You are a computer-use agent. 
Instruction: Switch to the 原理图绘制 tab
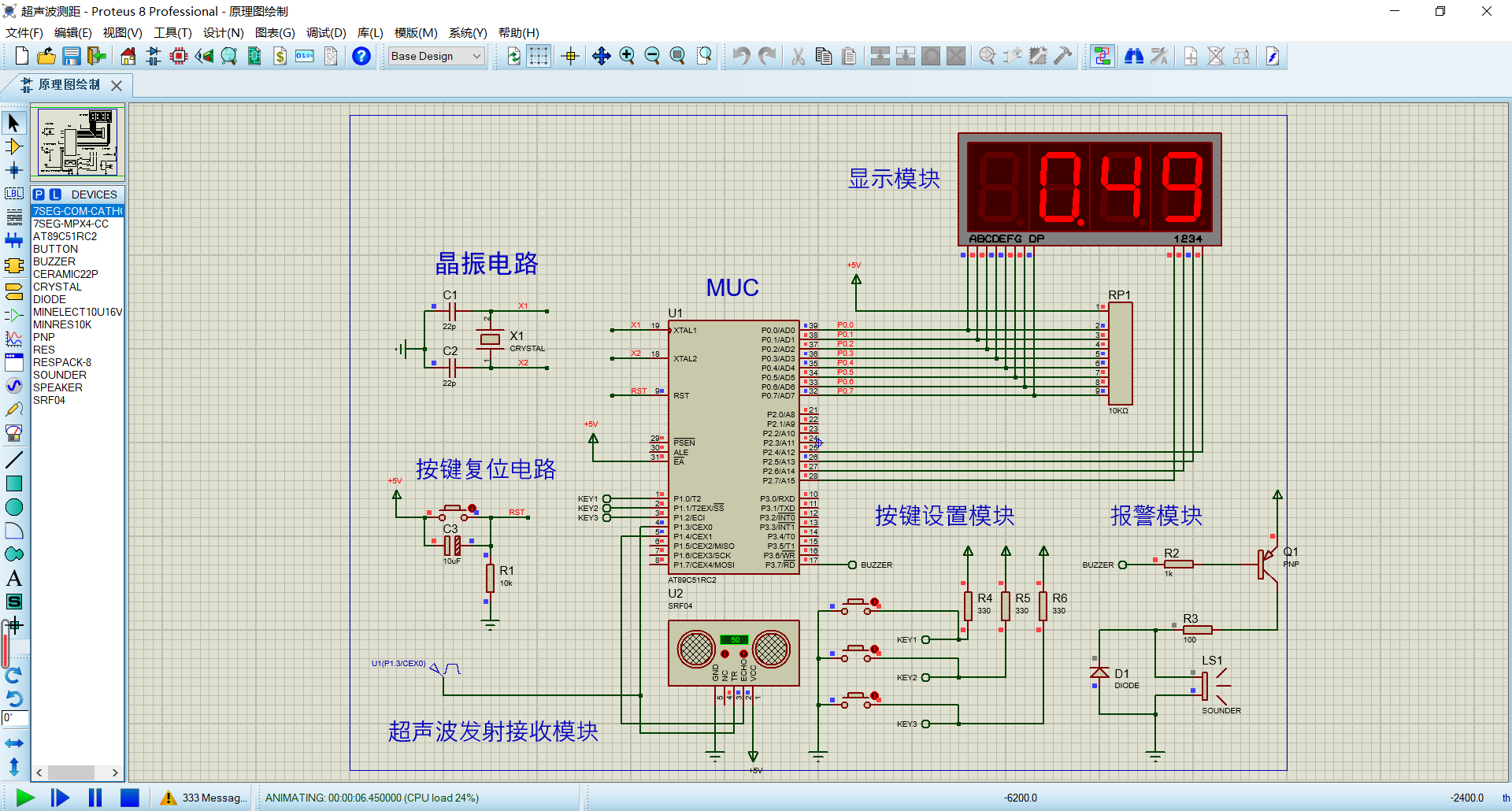69,85
